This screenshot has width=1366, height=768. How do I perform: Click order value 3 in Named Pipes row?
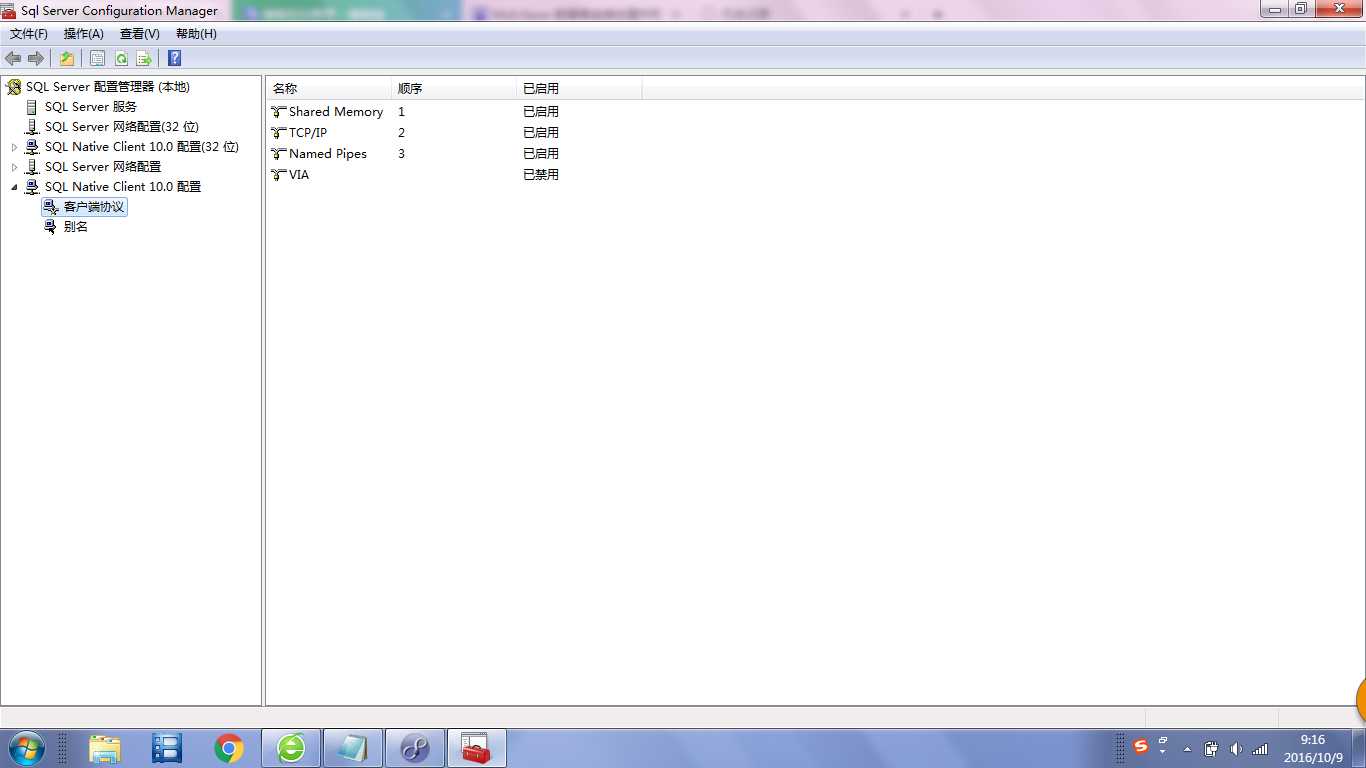pos(401,154)
